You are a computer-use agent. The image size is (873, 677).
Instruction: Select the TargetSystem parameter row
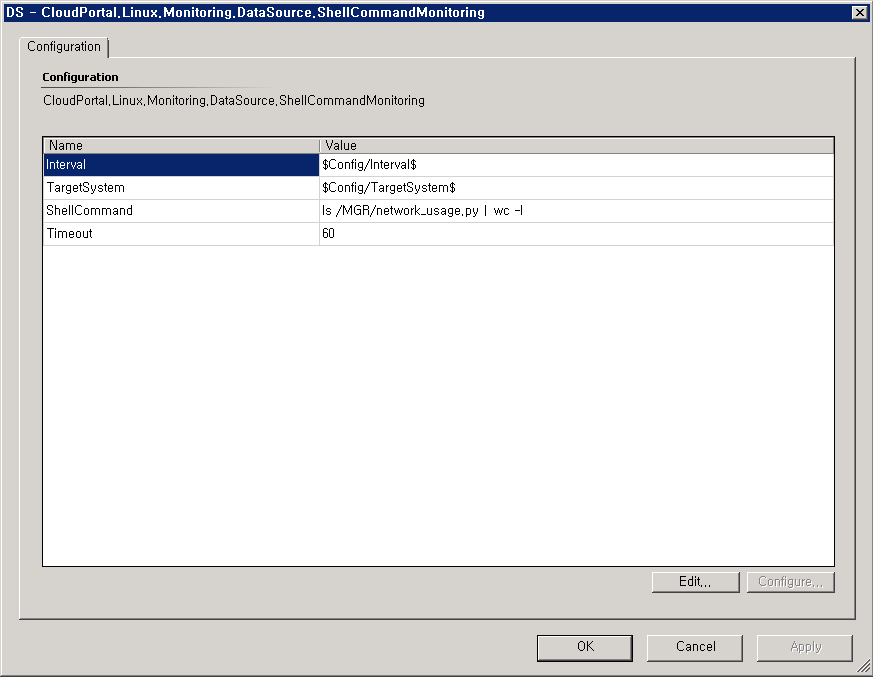click(x=180, y=187)
